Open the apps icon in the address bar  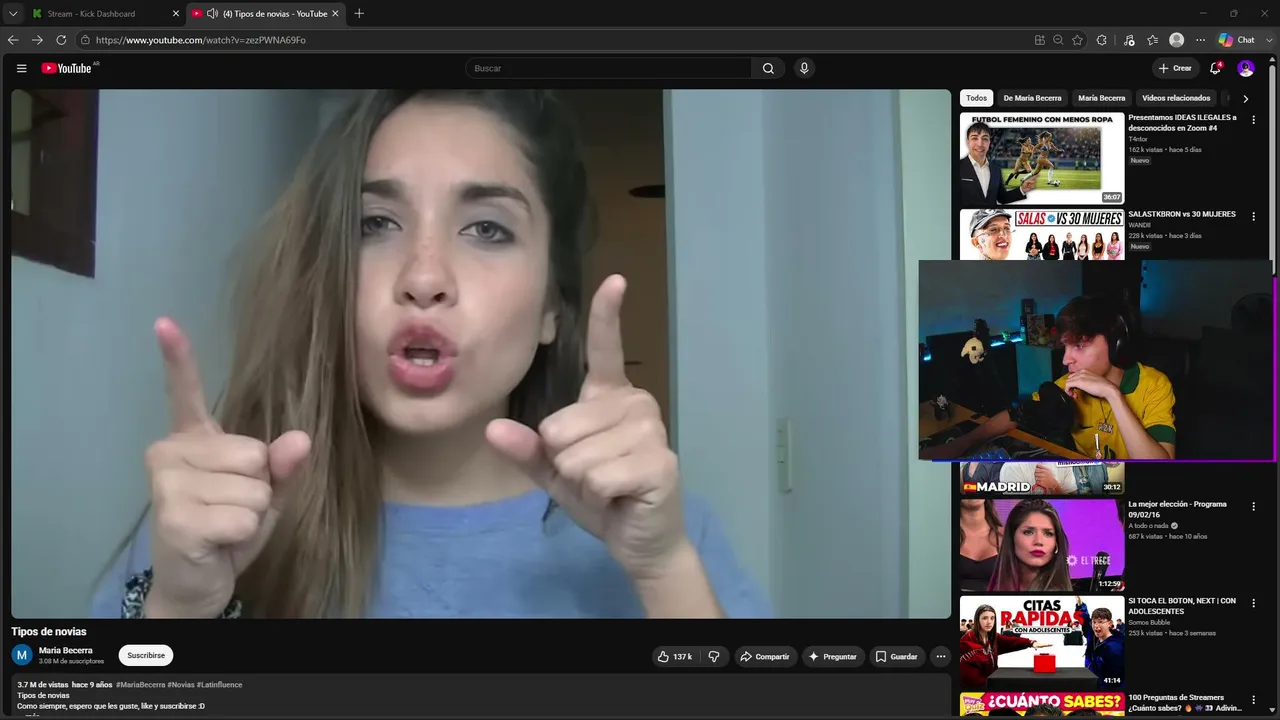[x=1040, y=40]
